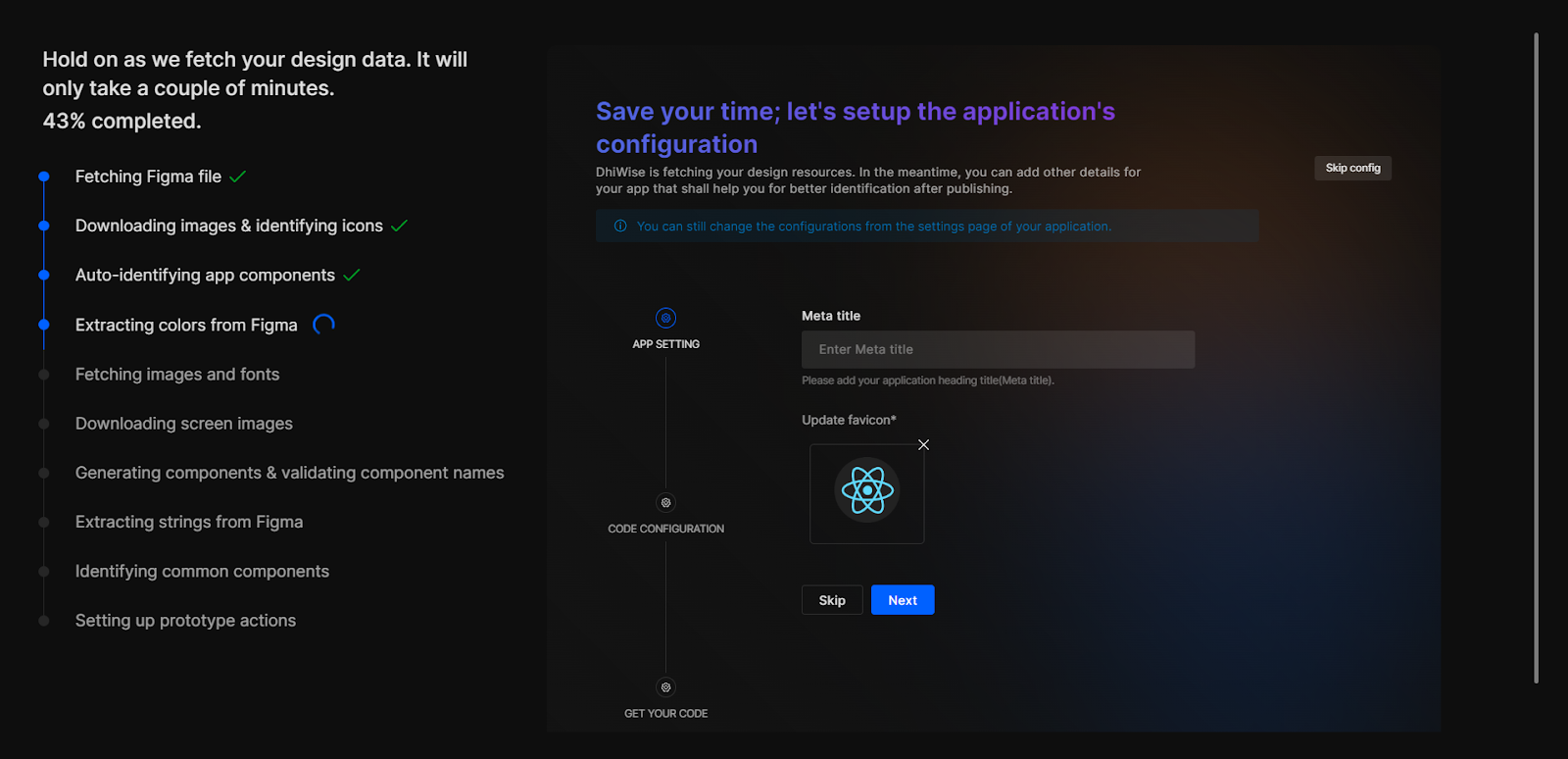Click the Get Your Code step icon

click(x=665, y=687)
